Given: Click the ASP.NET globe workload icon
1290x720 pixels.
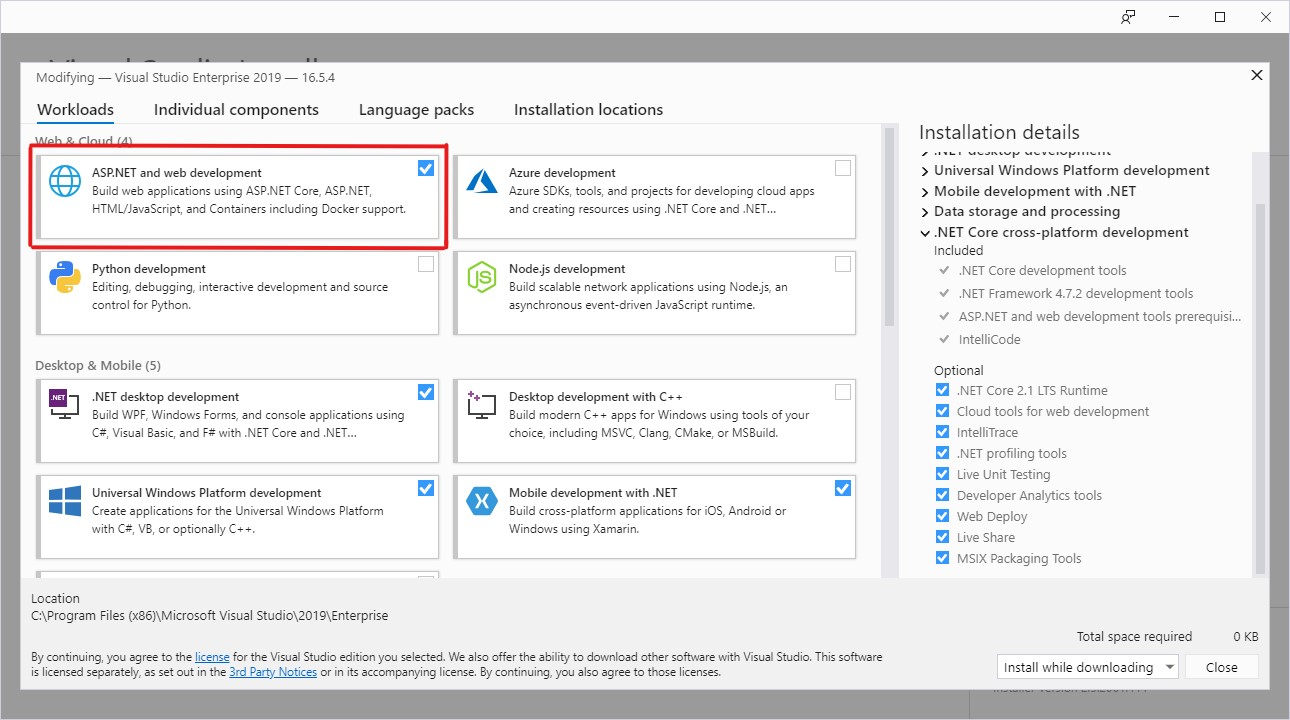Looking at the screenshot, I should pyautogui.click(x=65, y=181).
